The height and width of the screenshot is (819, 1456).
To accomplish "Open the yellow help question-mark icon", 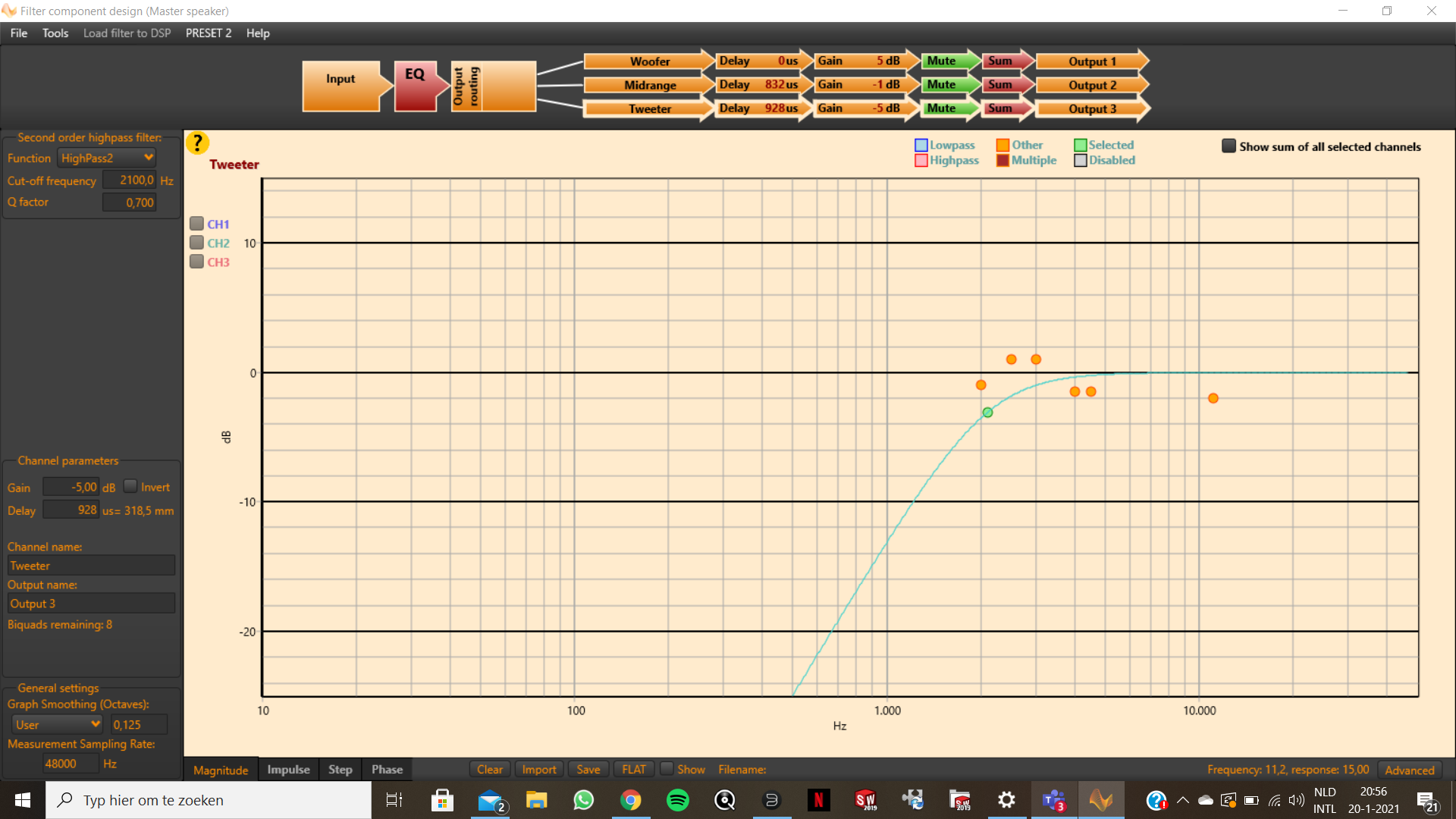I will (x=197, y=143).
